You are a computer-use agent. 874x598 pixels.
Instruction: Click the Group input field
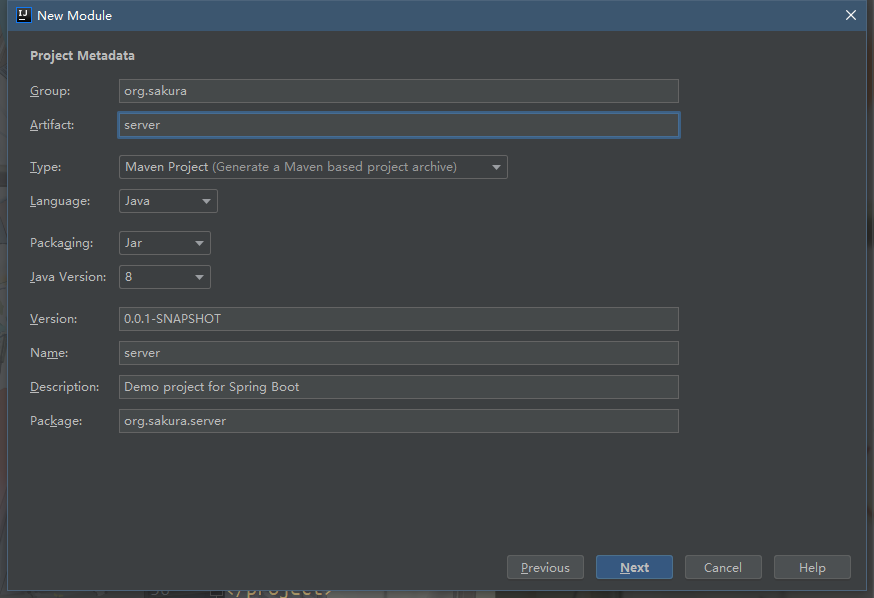398,91
